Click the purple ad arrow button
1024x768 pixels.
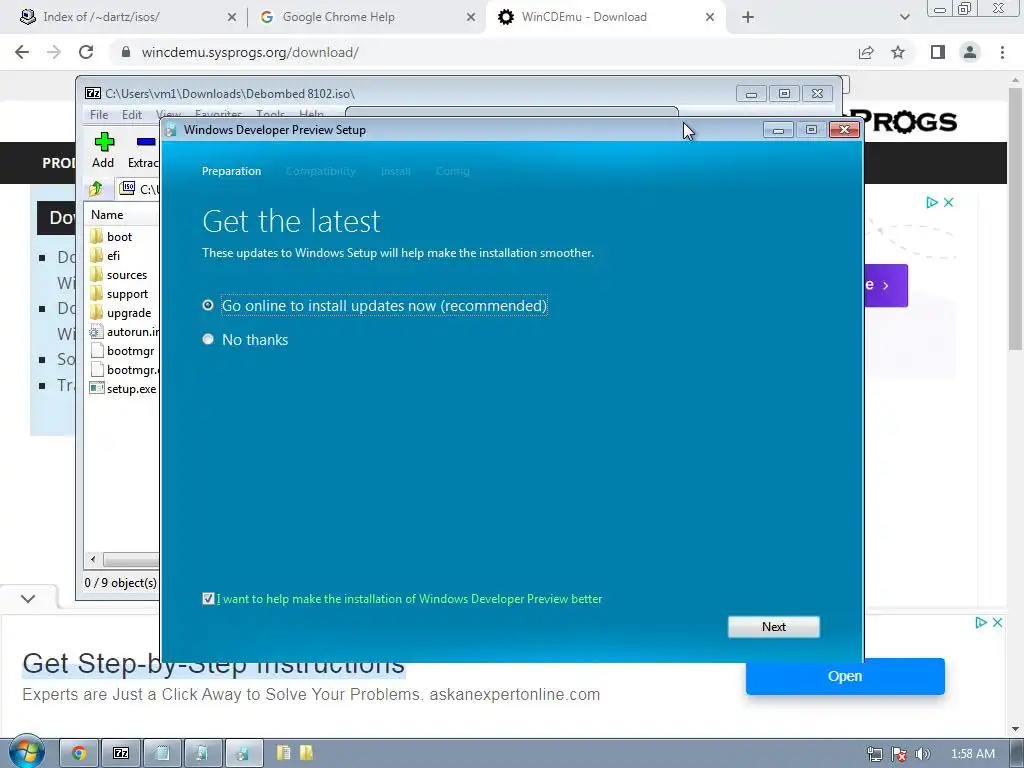pos(886,285)
